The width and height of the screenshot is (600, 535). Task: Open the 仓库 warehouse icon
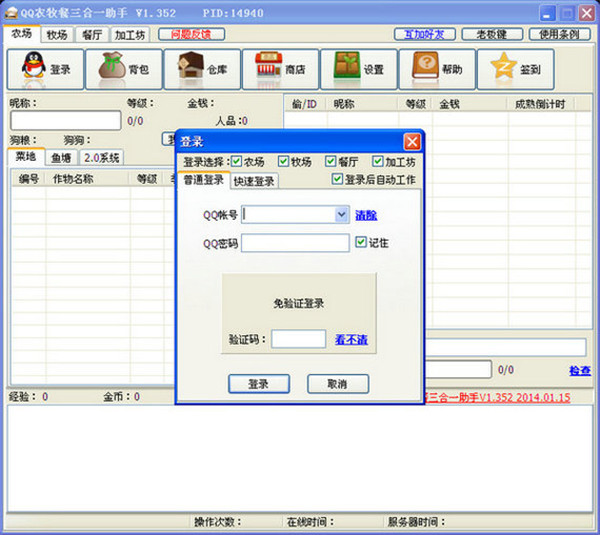pyautogui.click(x=203, y=70)
